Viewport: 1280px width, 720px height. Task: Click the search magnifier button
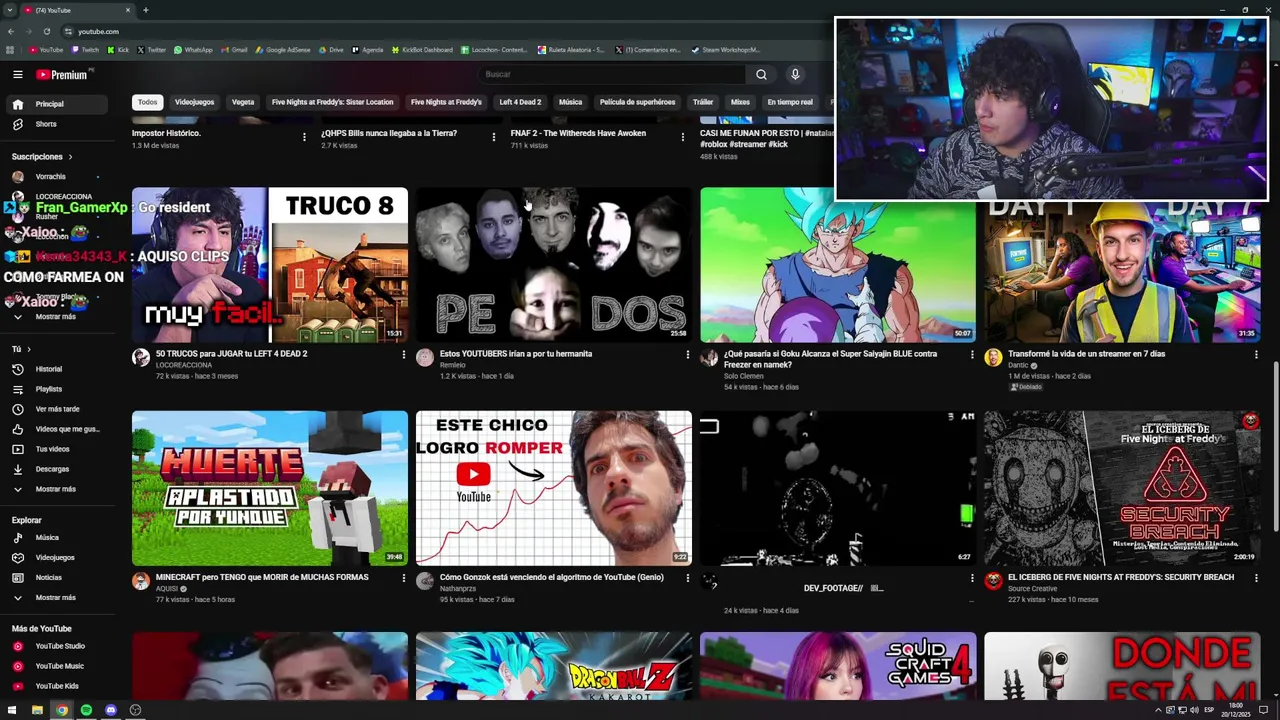[761, 74]
